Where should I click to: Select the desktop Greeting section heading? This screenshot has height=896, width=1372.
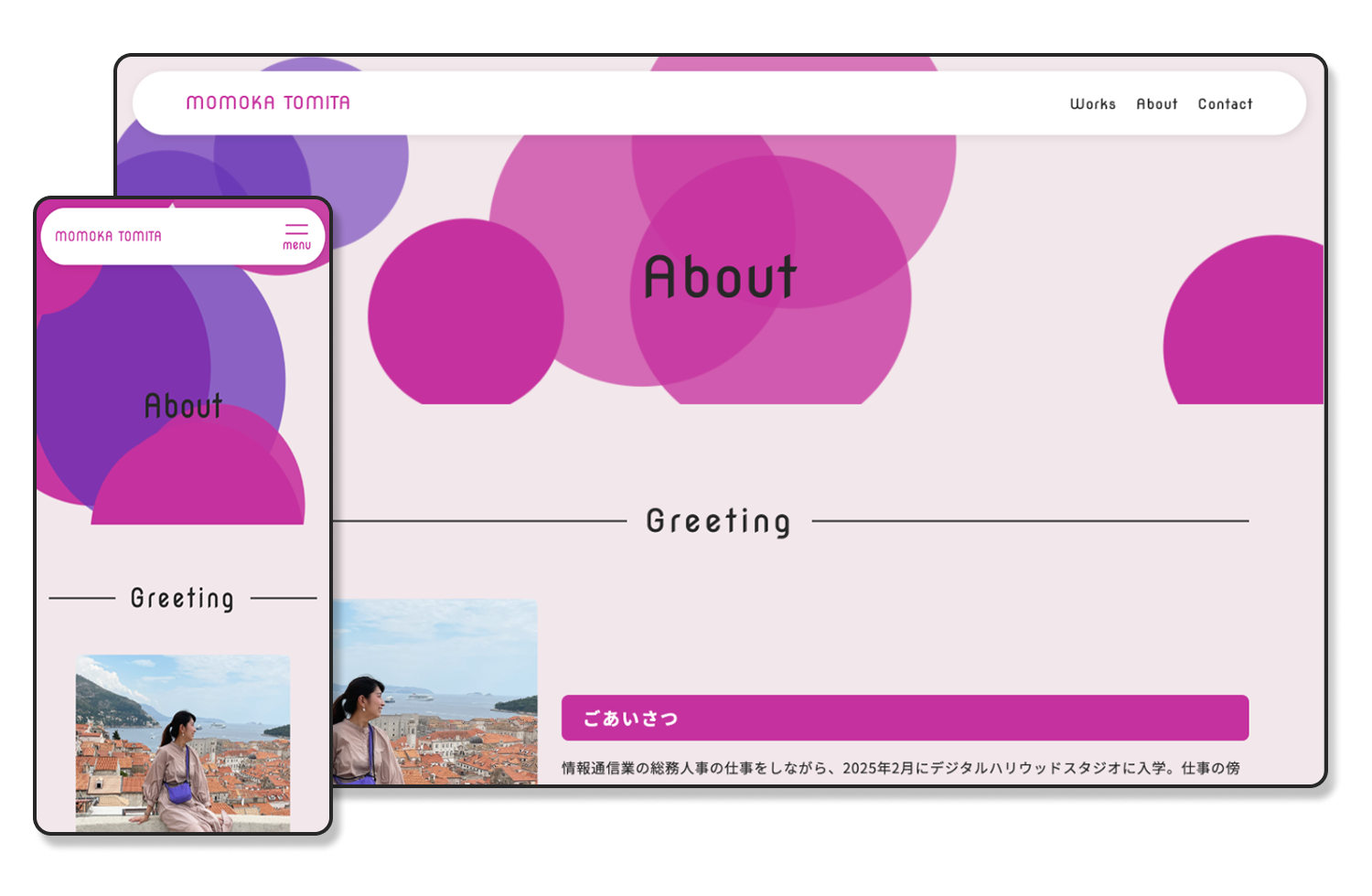tap(718, 521)
